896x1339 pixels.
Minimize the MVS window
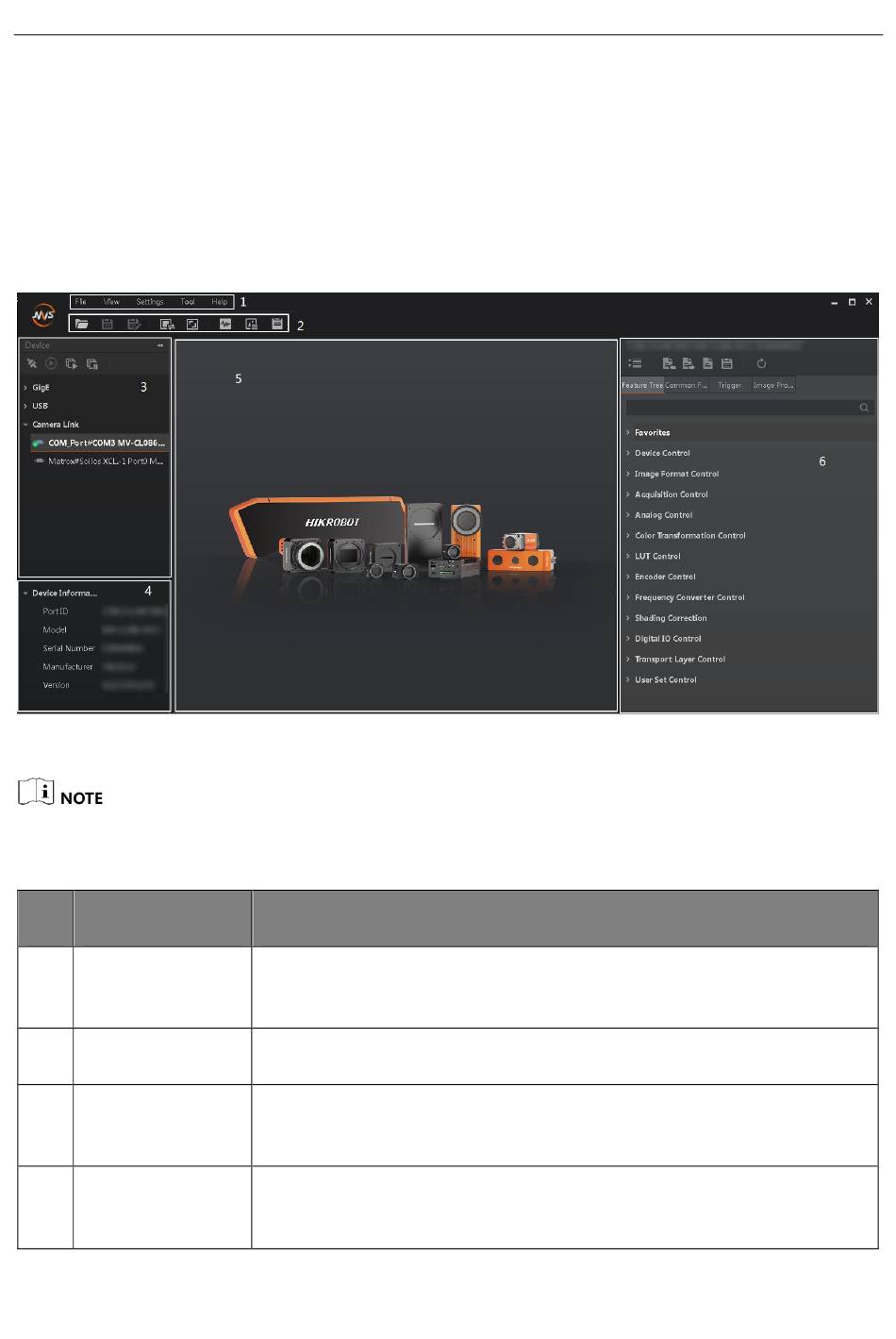click(834, 303)
